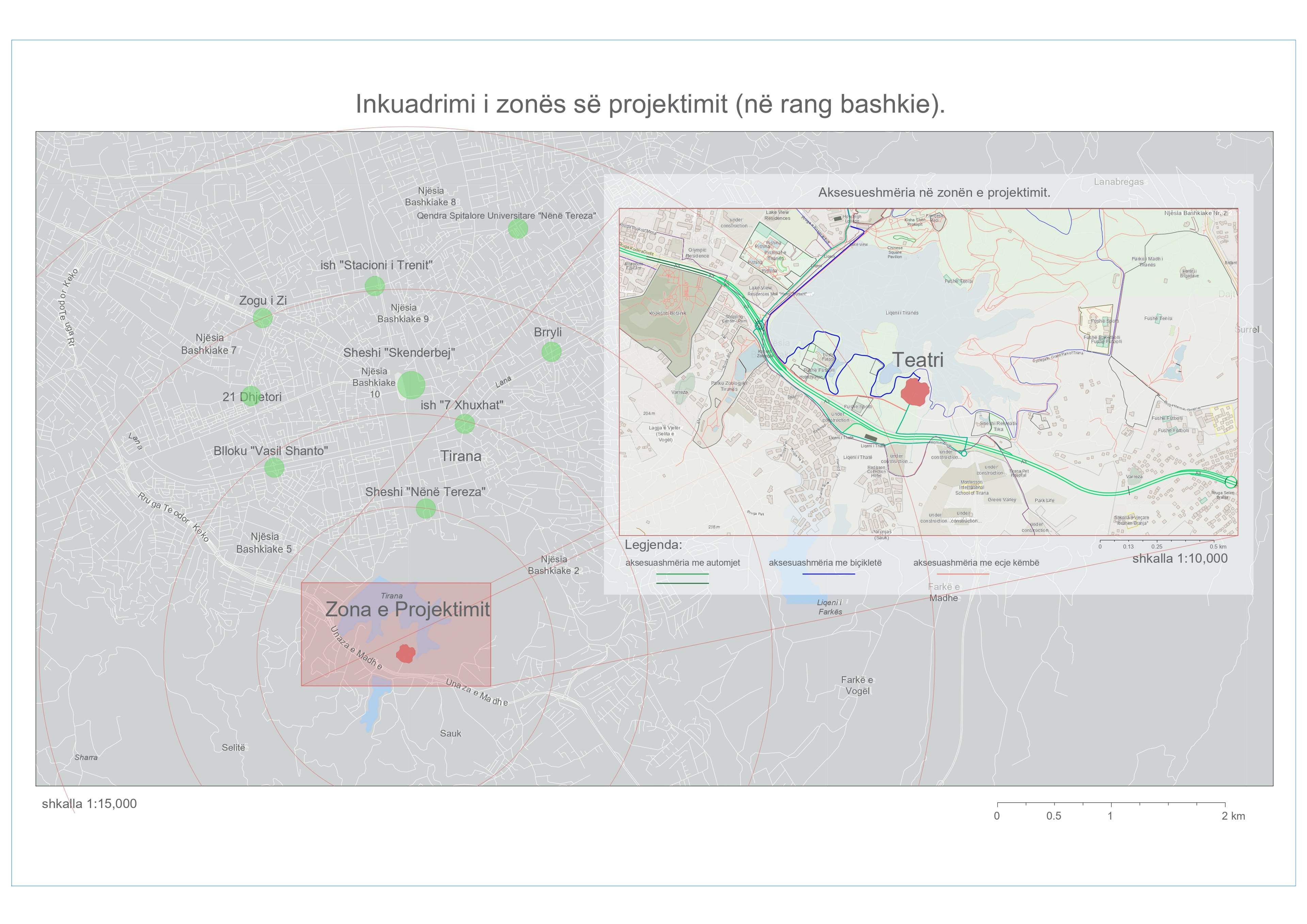Click the "Zona e Projektimit" label

coord(407,609)
